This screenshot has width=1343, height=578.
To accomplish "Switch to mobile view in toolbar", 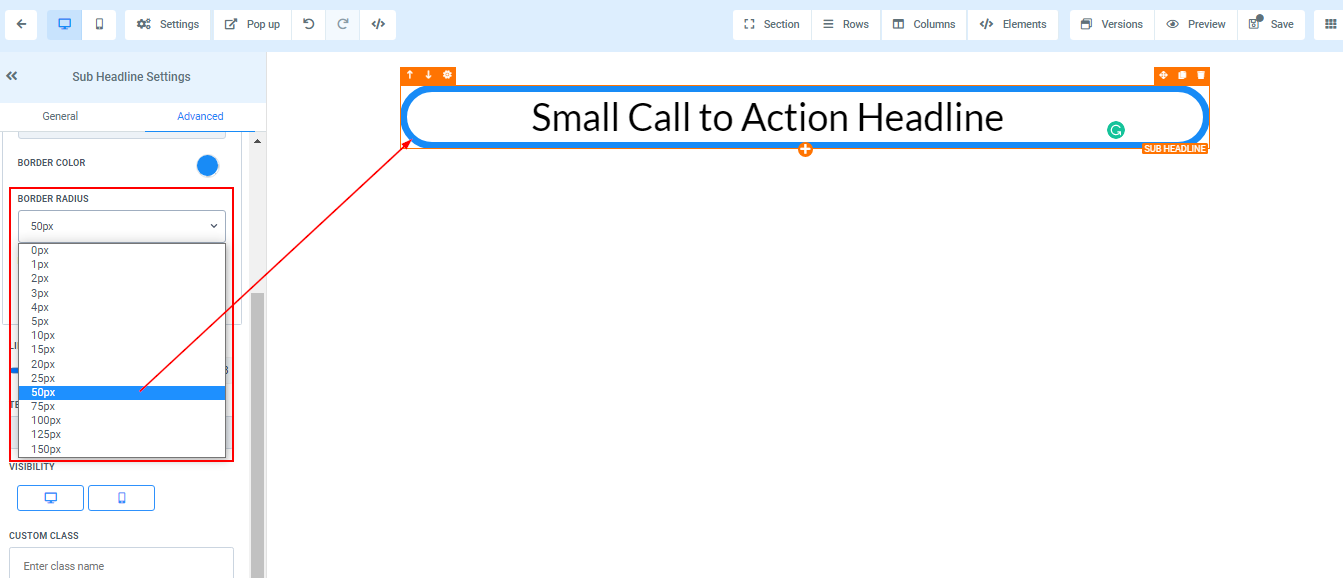I will coord(99,24).
